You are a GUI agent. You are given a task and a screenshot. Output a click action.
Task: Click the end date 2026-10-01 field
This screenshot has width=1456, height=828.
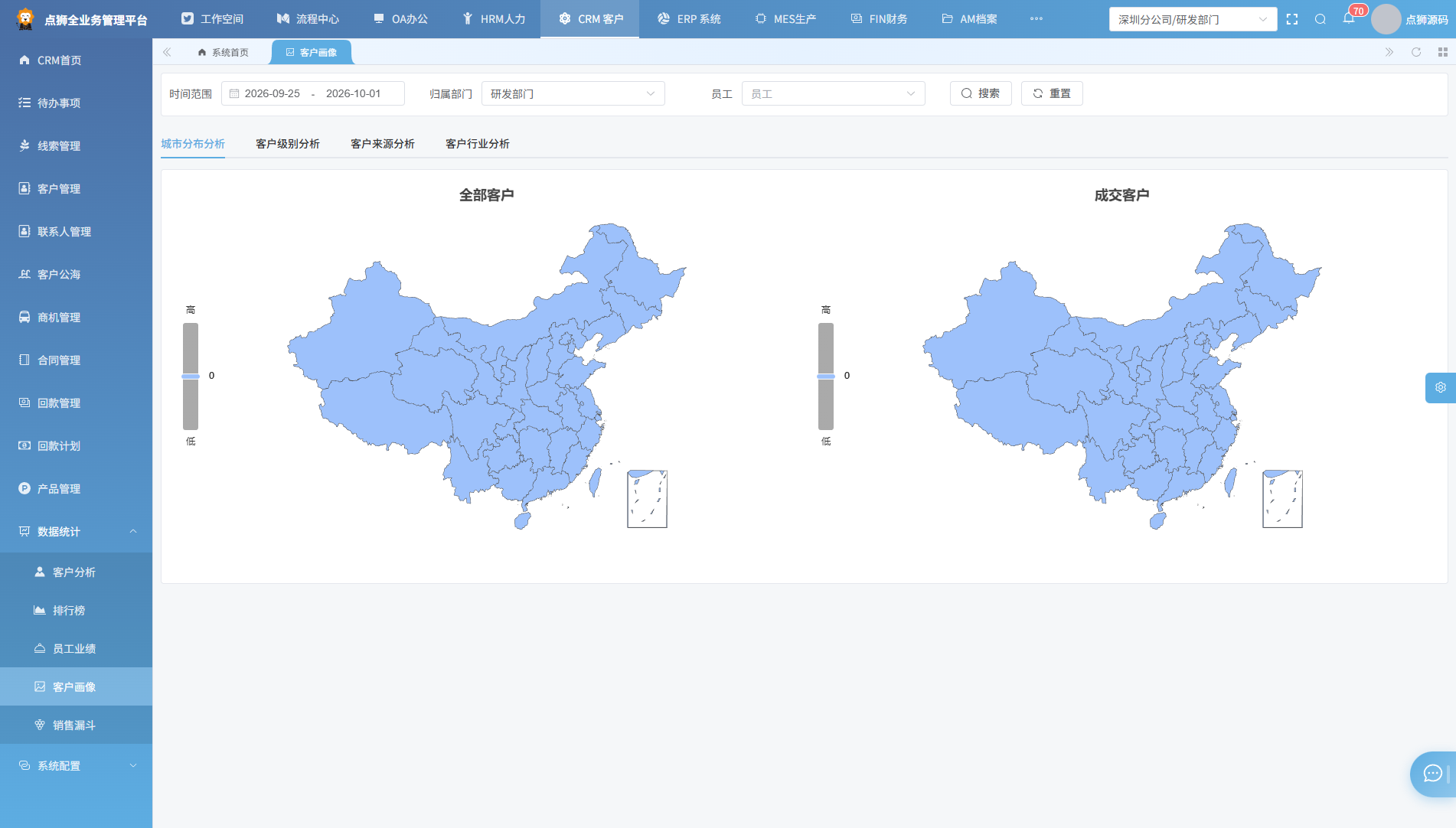click(x=354, y=93)
